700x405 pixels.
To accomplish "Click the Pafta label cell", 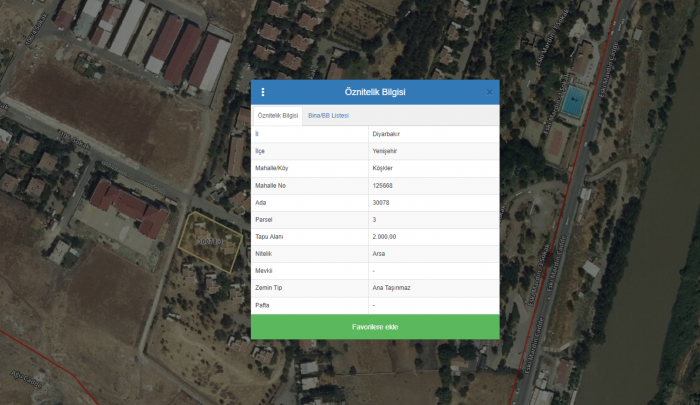I will tap(263, 304).
